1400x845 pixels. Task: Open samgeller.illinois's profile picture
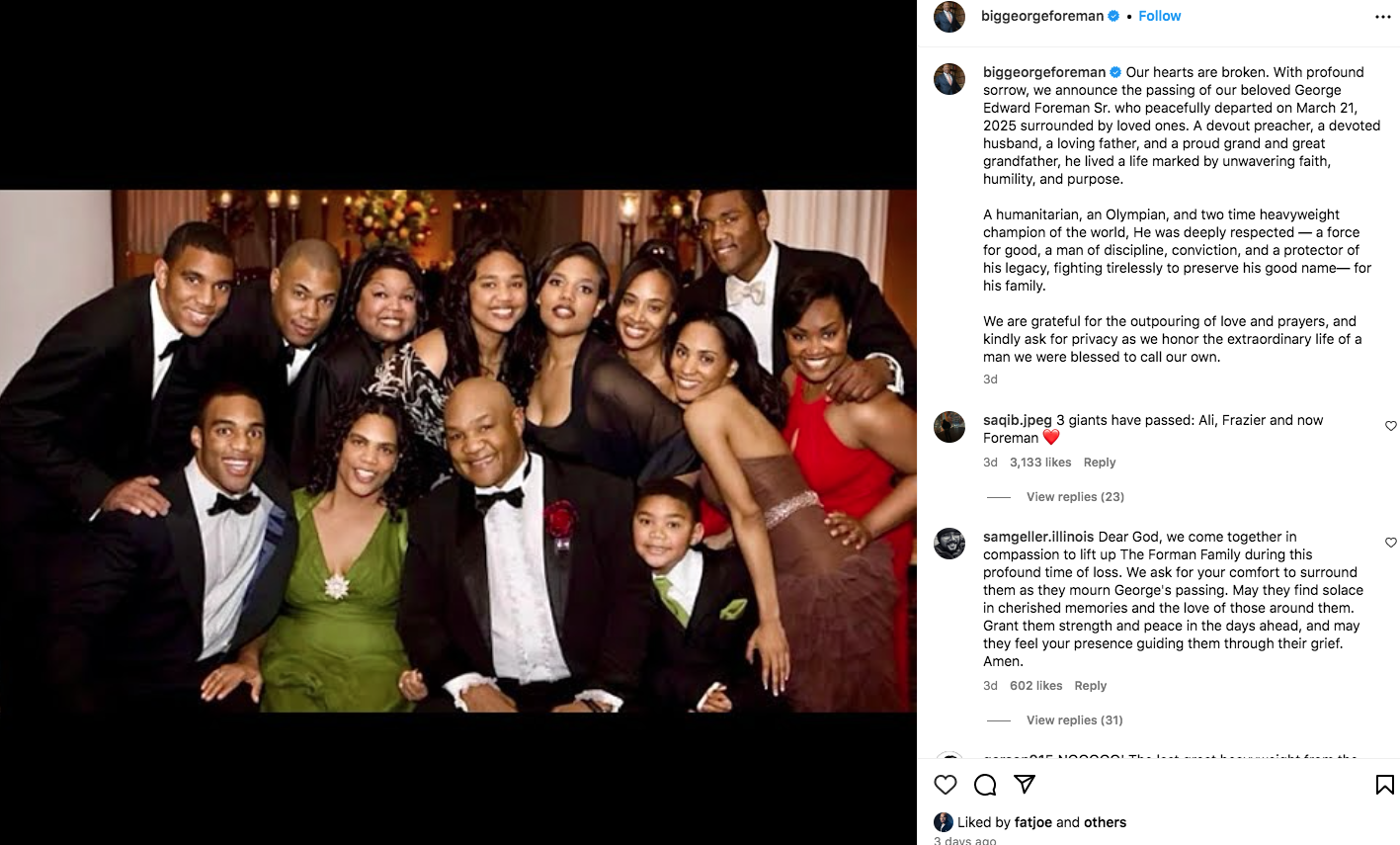coord(949,544)
